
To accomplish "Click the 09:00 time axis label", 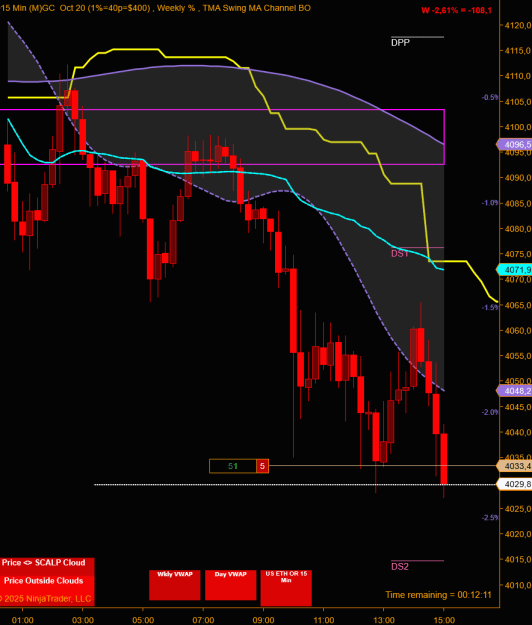I will [263, 620].
